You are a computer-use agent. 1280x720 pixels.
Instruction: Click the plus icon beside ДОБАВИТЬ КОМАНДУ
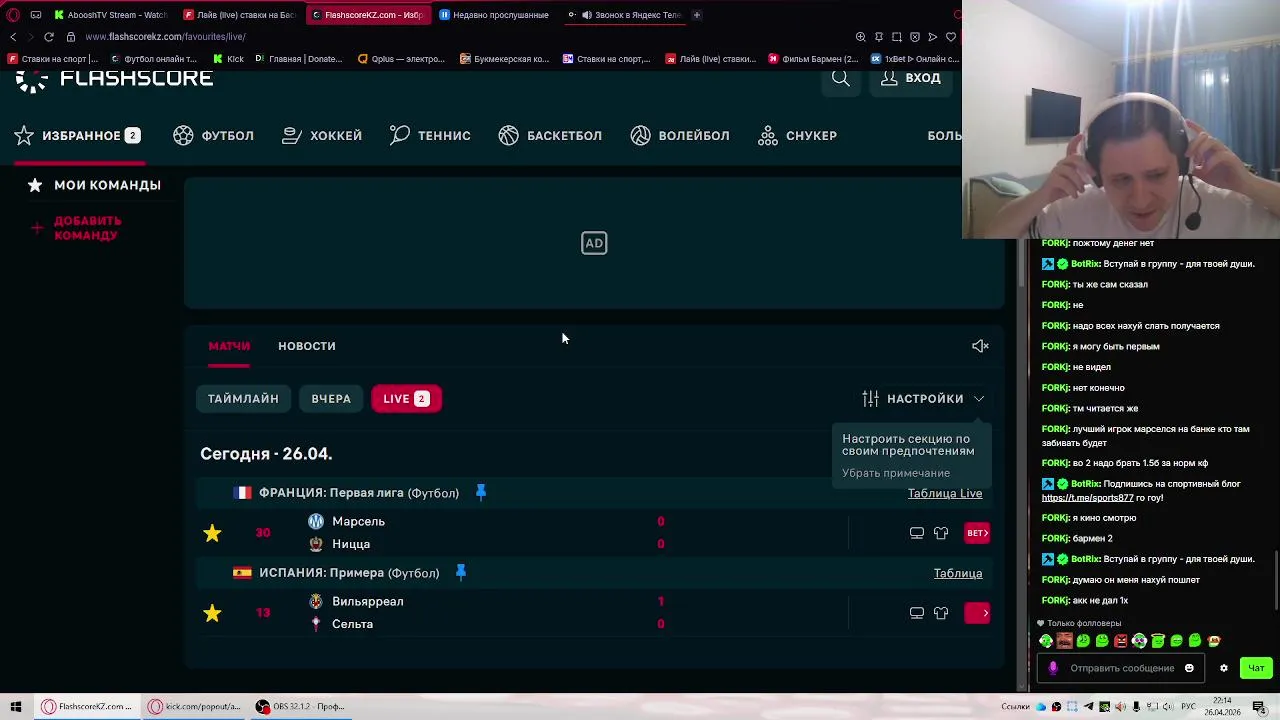[x=37, y=228]
